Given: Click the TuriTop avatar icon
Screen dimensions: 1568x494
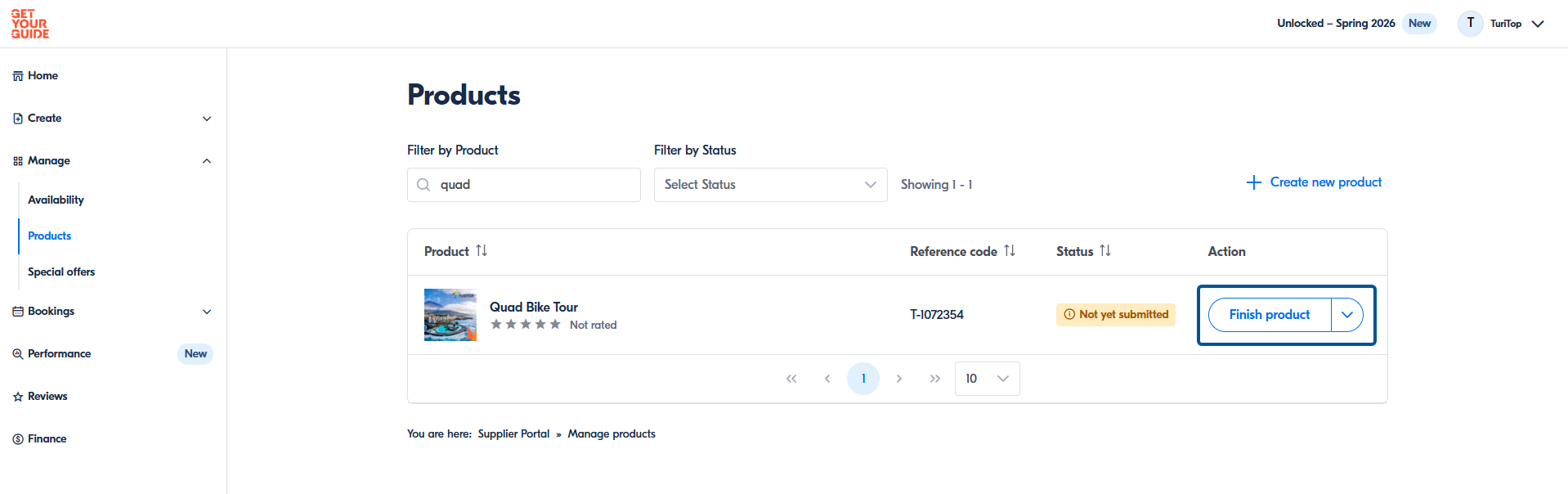Looking at the screenshot, I should (1470, 23).
